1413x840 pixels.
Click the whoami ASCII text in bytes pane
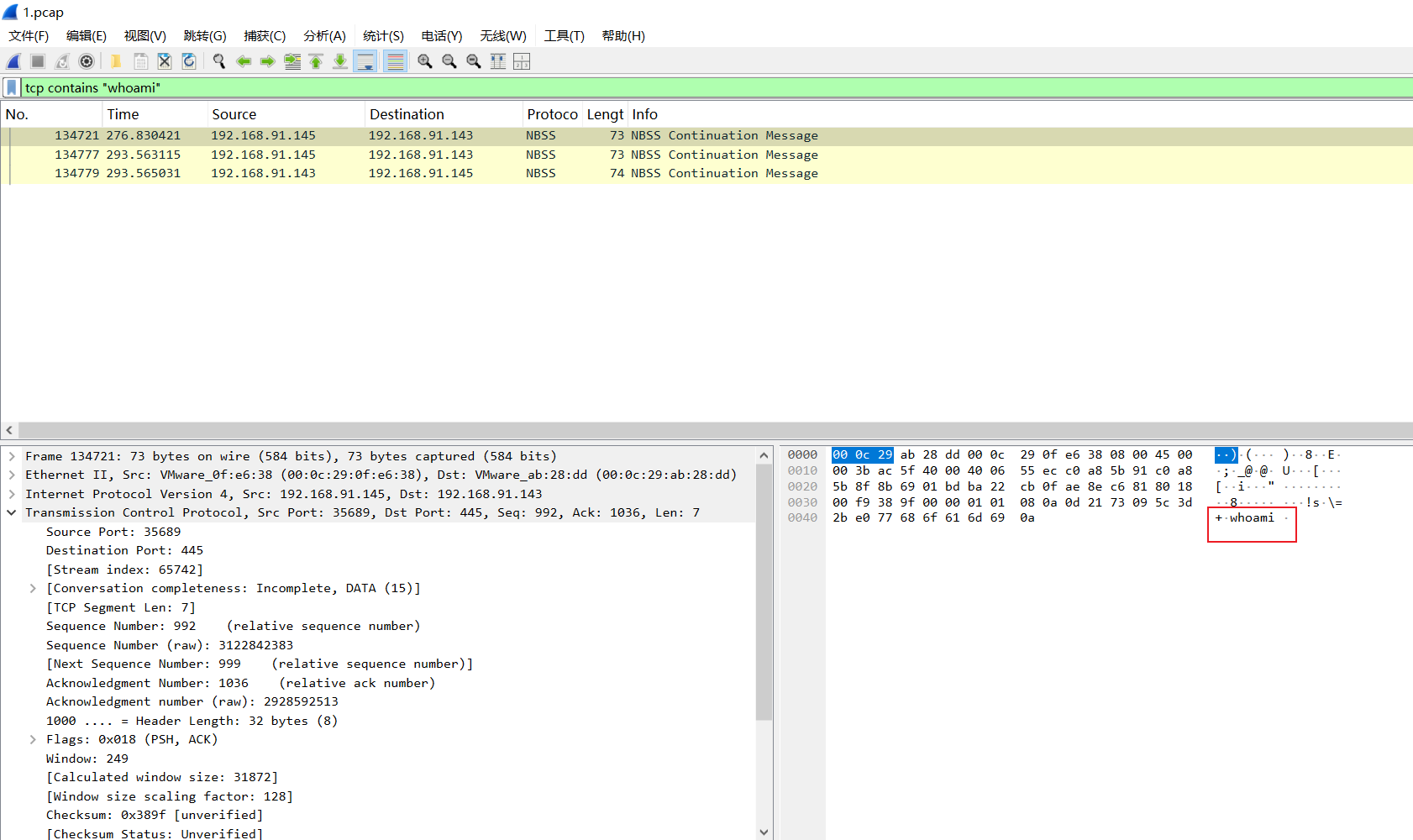tap(1252, 517)
